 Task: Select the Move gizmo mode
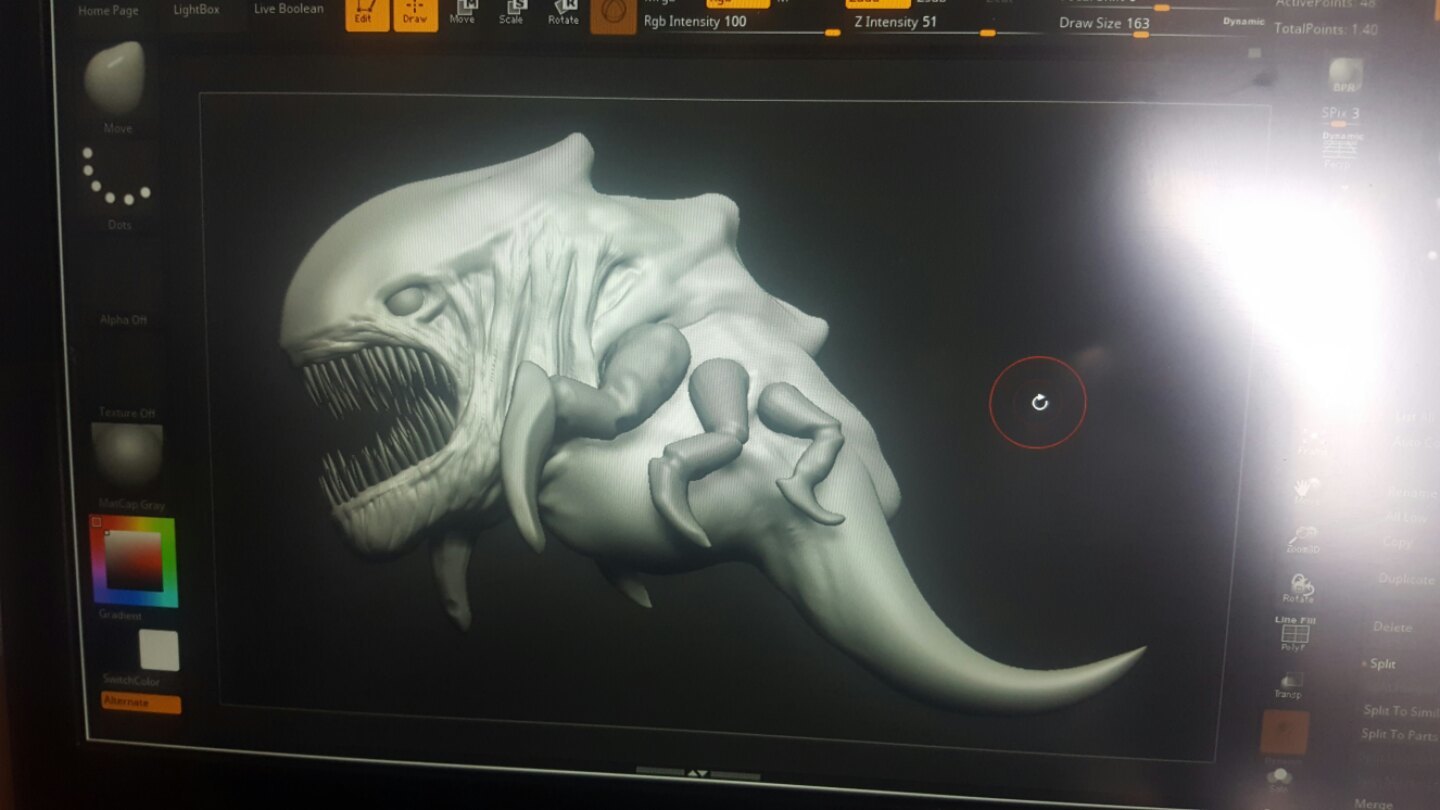pyautogui.click(x=463, y=13)
